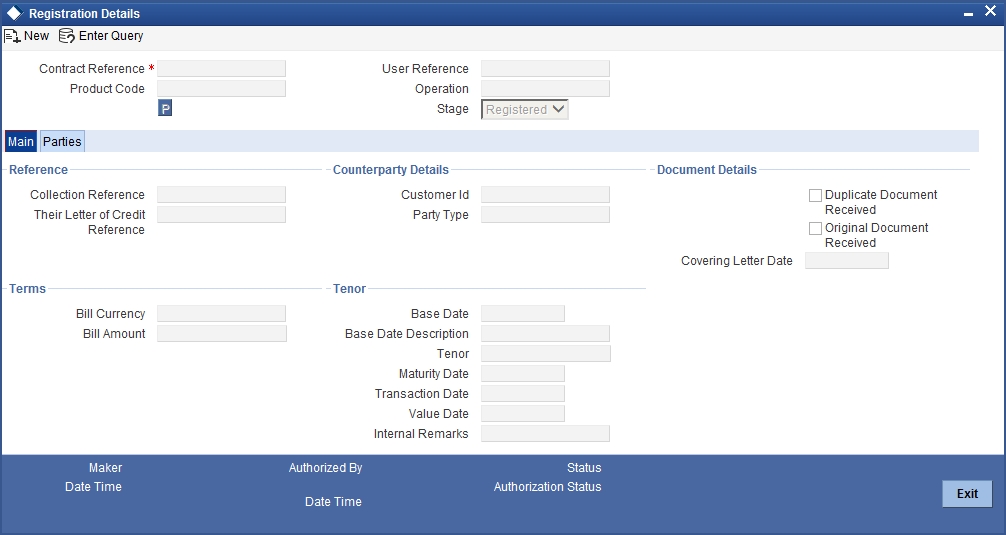
Task: Click the Covering Letter Date field
Action: pos(847,260)
